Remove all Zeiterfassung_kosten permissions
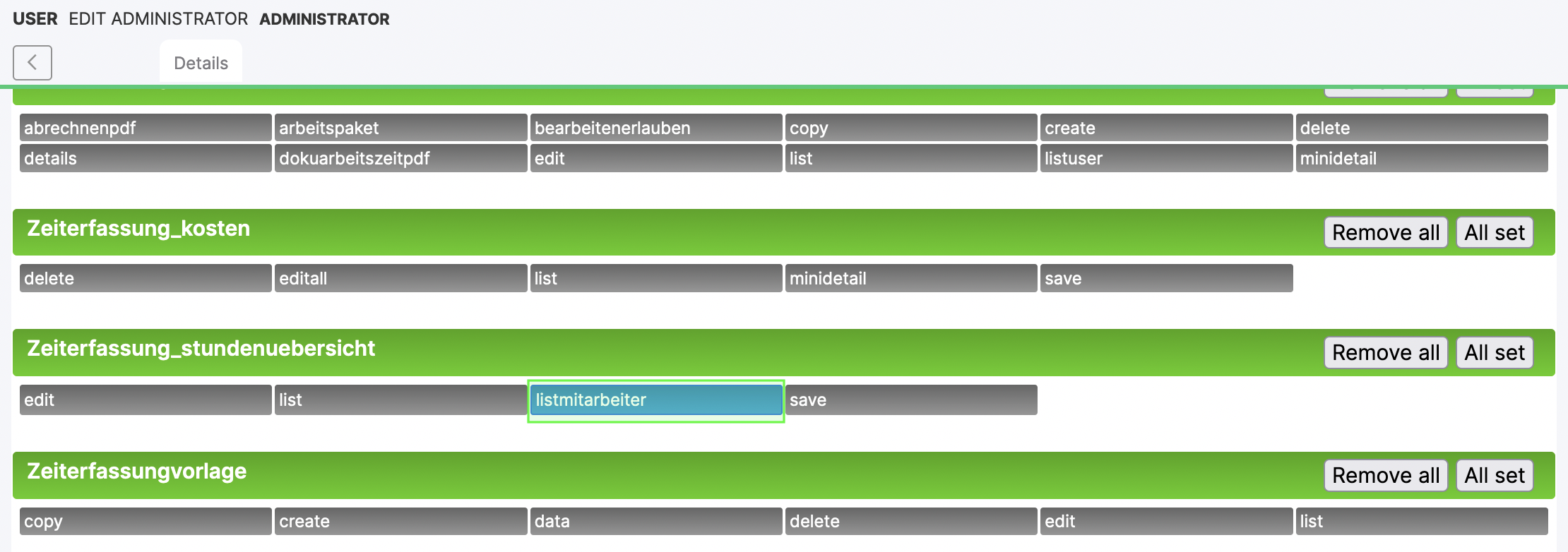 click(1385, 232)
